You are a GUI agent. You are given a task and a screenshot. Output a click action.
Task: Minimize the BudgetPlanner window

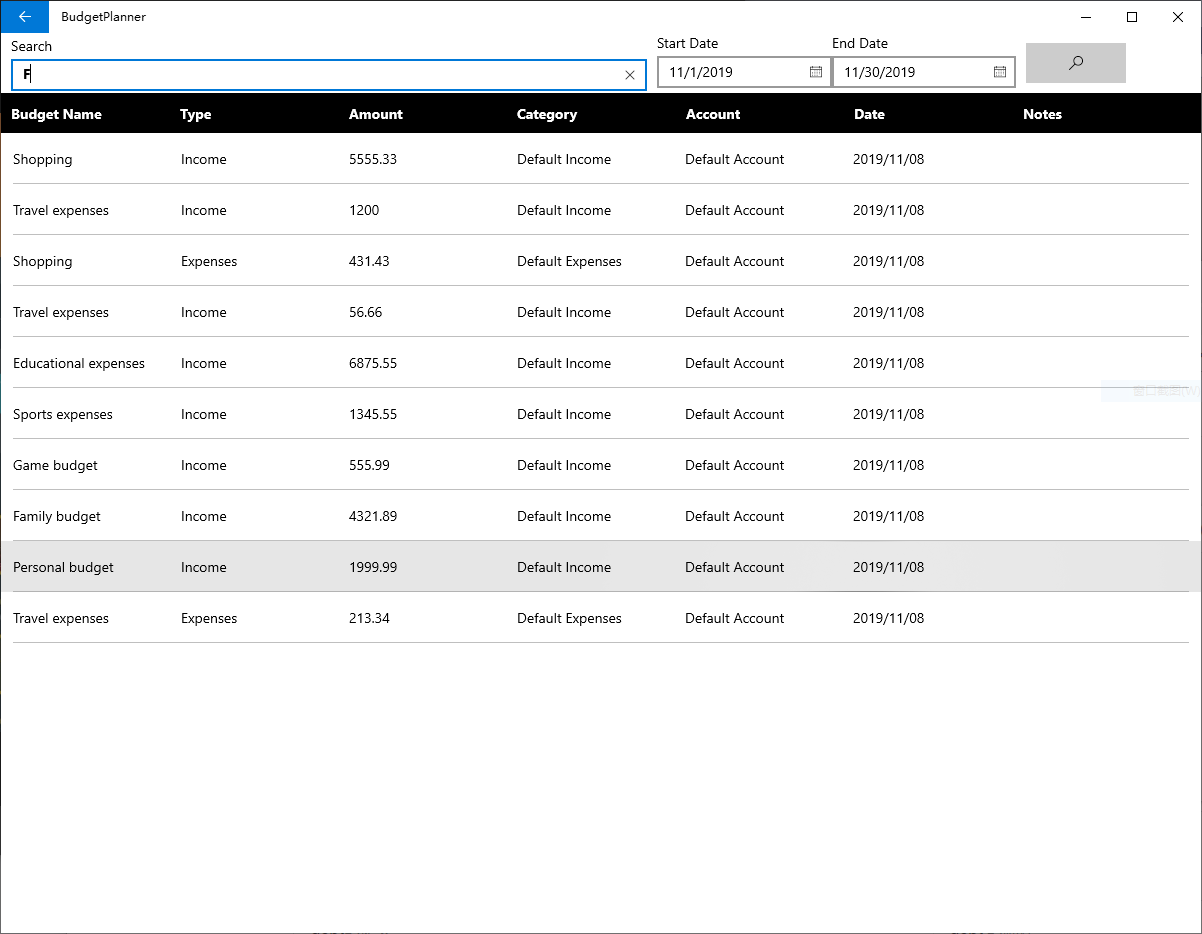(1086, 16)
